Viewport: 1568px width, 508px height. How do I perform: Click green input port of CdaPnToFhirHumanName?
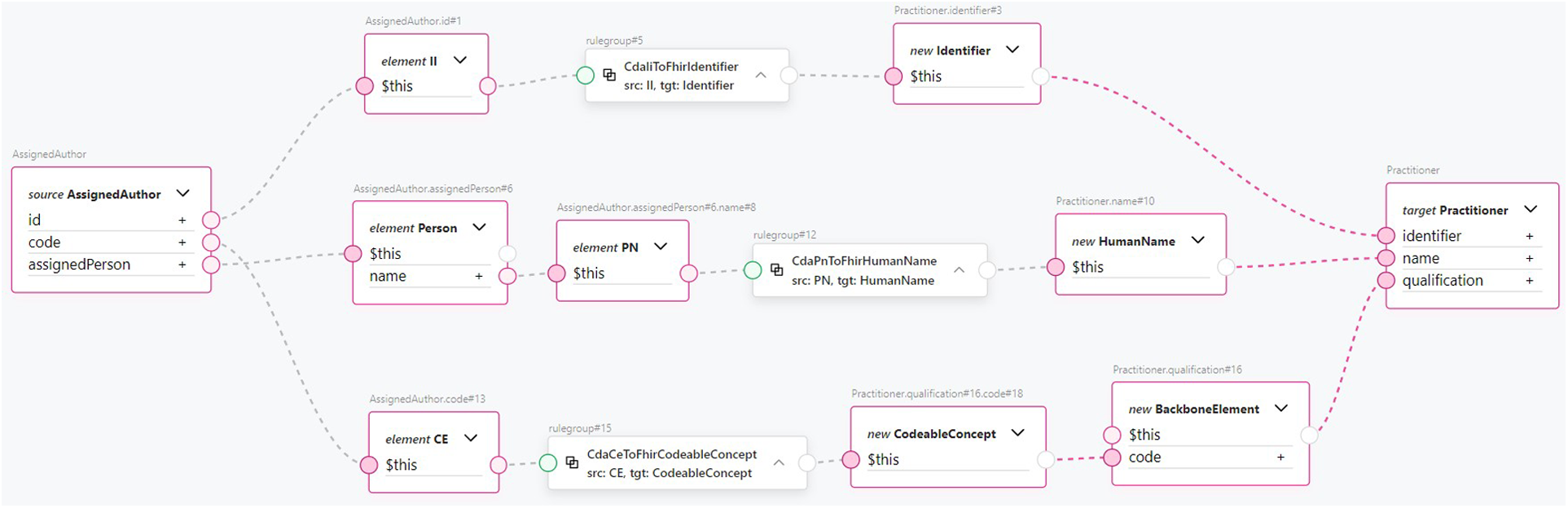pyautogui.click(x=753, y=269)
